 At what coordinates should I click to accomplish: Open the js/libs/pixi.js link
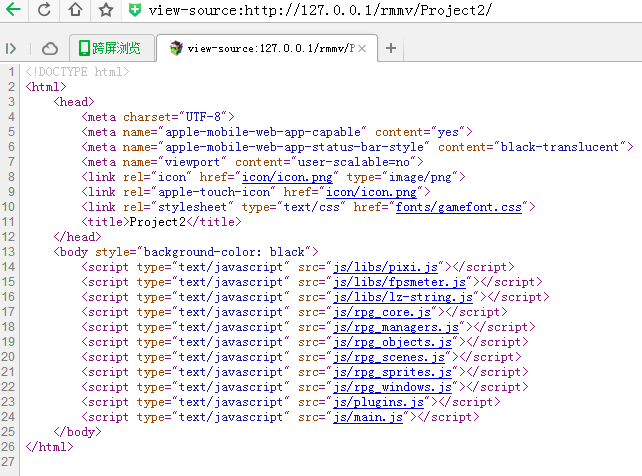tap(385, 267)
